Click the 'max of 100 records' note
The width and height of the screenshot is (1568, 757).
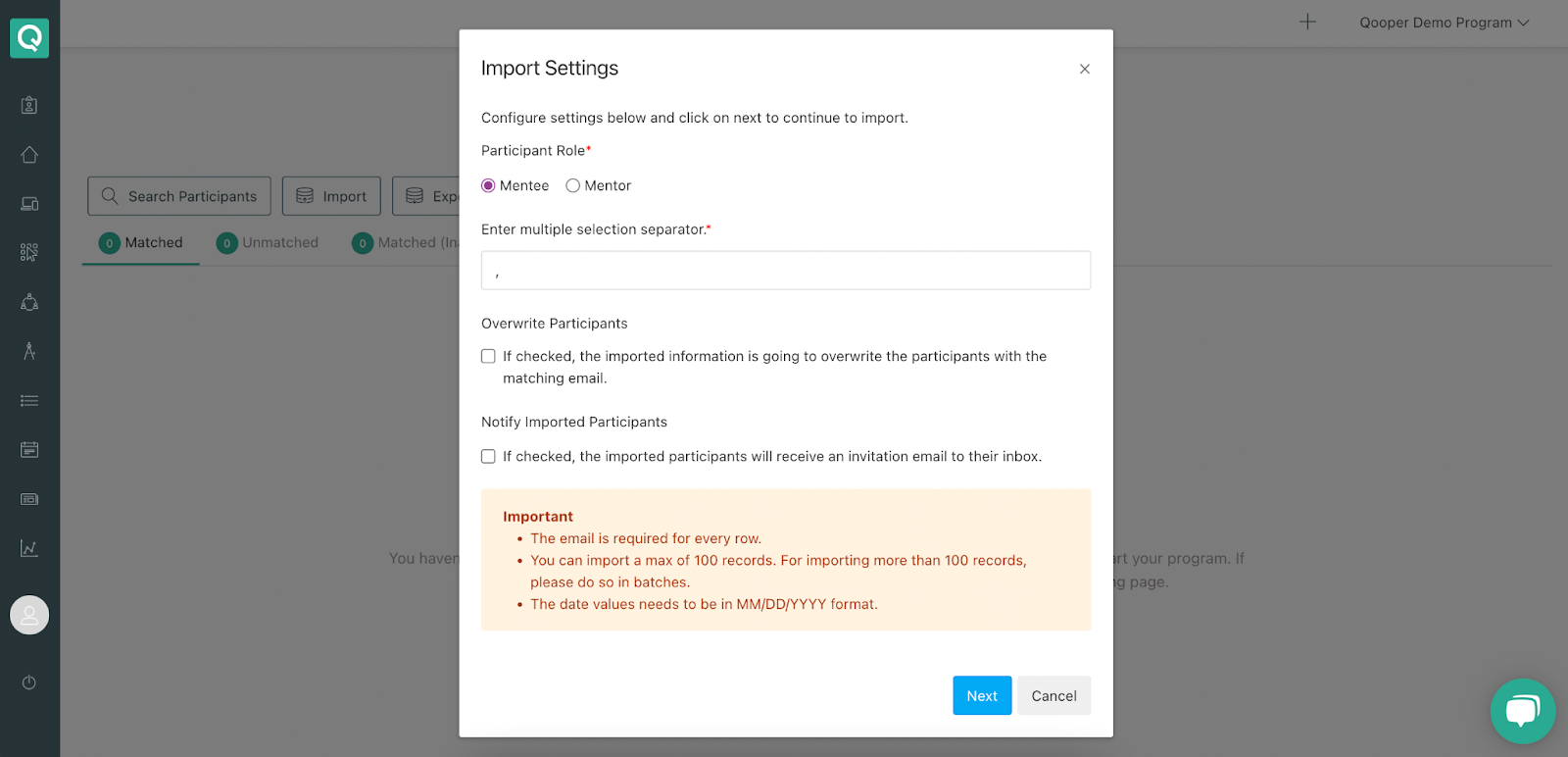tap(778, 571)
